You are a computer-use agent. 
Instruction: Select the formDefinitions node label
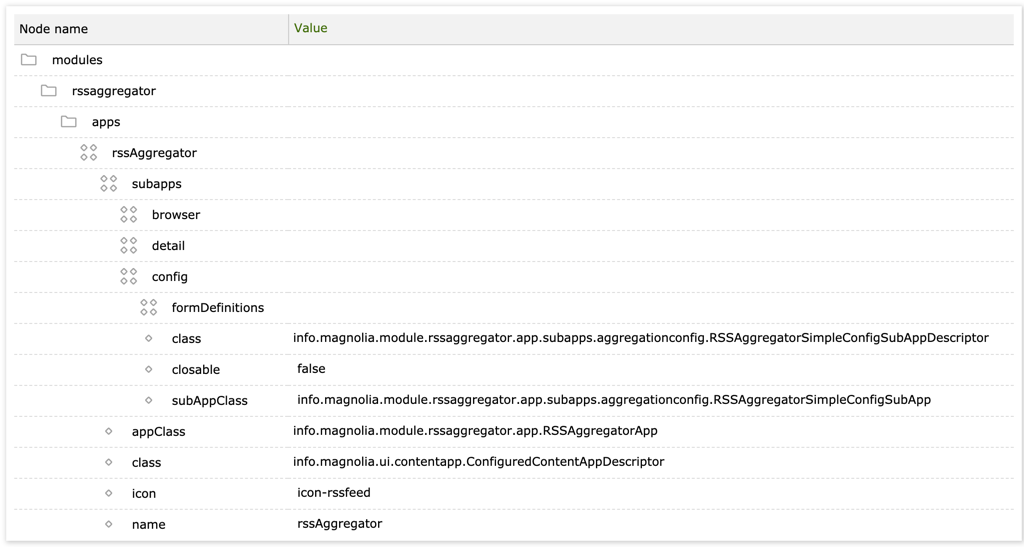coord(218,307)
